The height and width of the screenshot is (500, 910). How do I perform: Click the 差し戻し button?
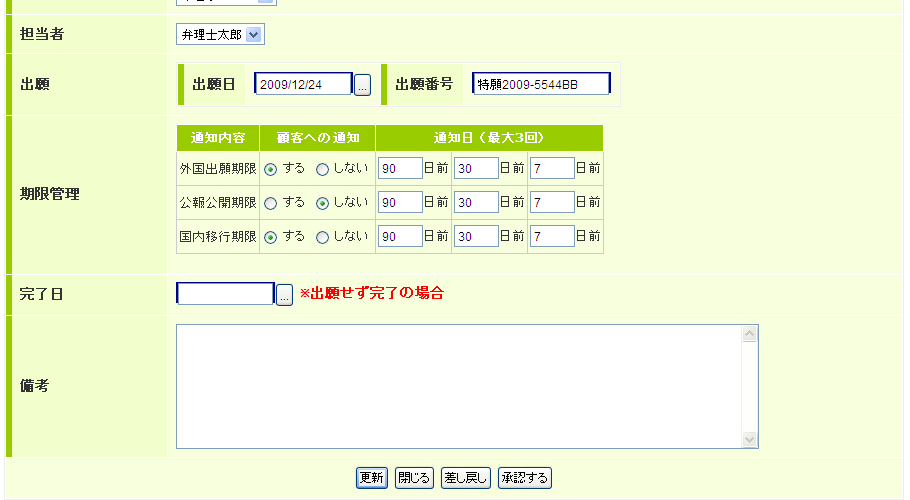pos(465,478)
